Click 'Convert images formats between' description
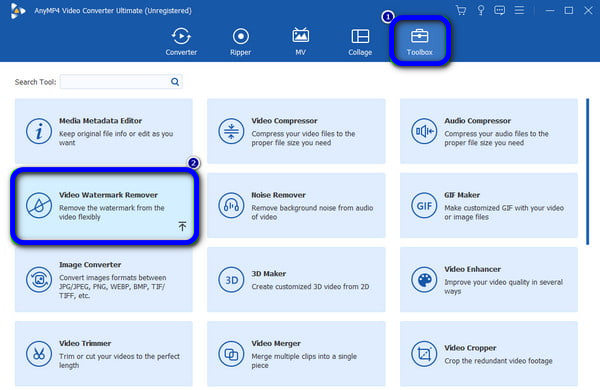 coord(112,287)
